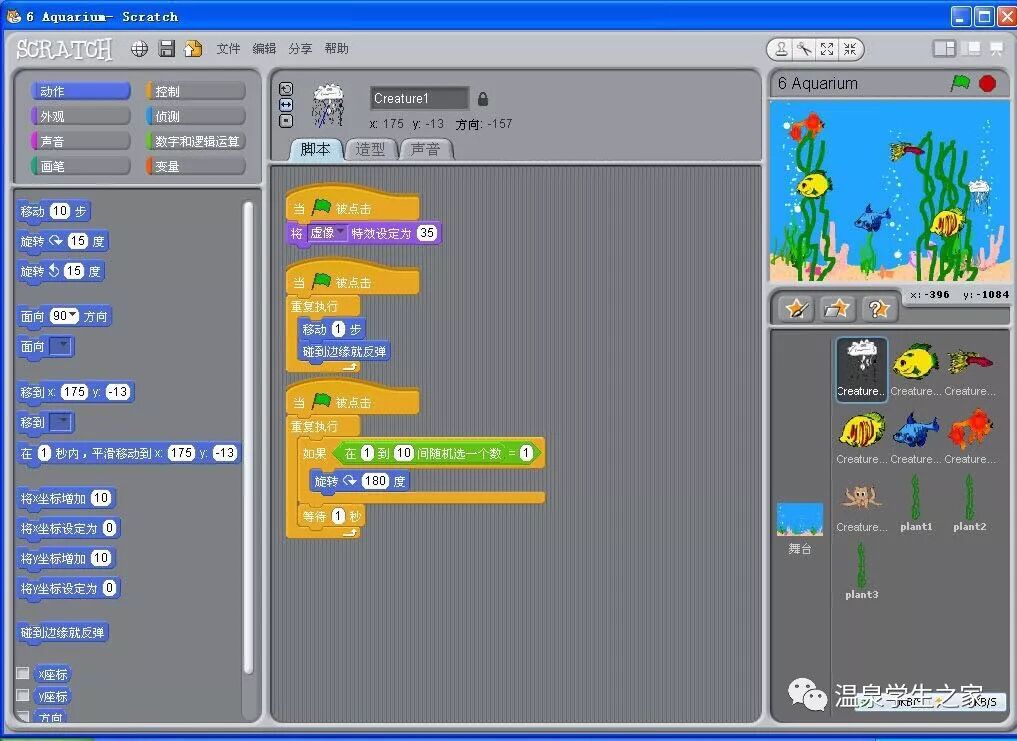The width and height of the screenshot is (1017, 741).
Task: Click the 碰到边缘就反弹 palette block
Action: coord(62,633)
